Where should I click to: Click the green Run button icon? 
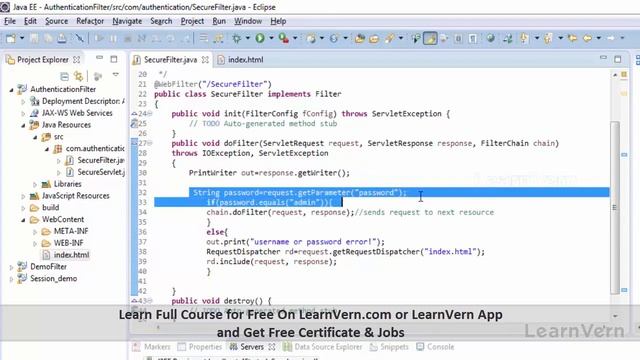pos(260,38)
